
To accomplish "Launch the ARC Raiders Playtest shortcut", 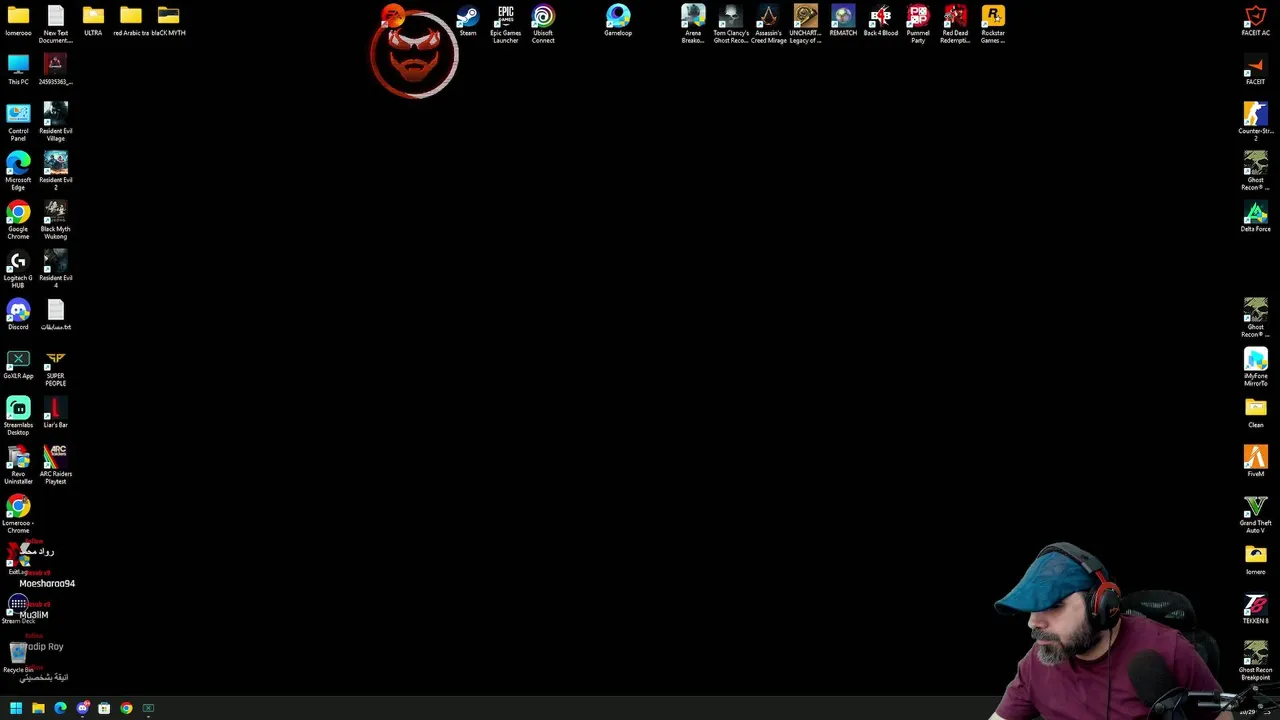I will click(55, 466).
